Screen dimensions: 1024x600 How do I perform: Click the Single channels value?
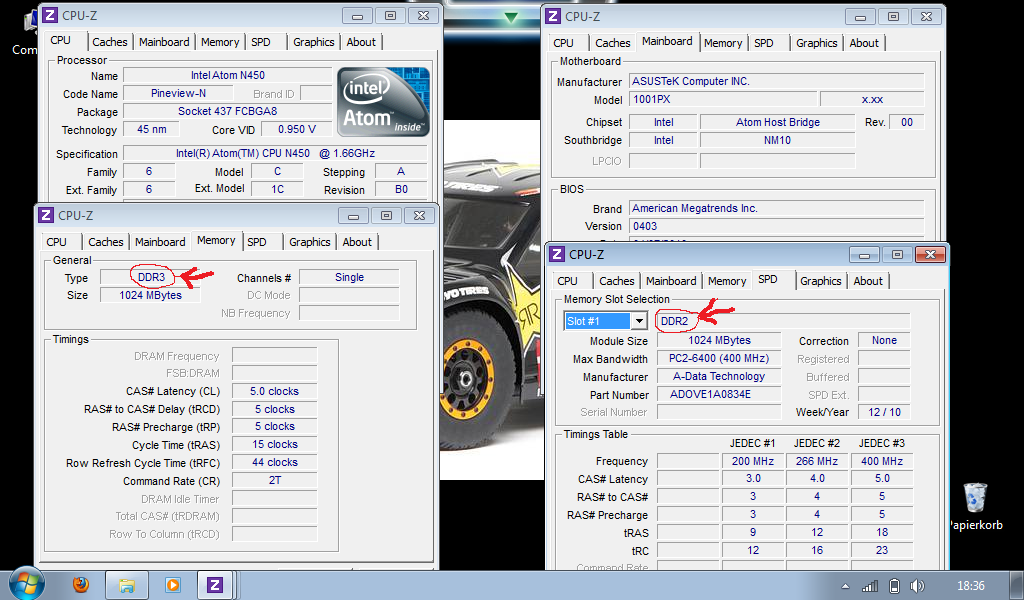[349, 277]
